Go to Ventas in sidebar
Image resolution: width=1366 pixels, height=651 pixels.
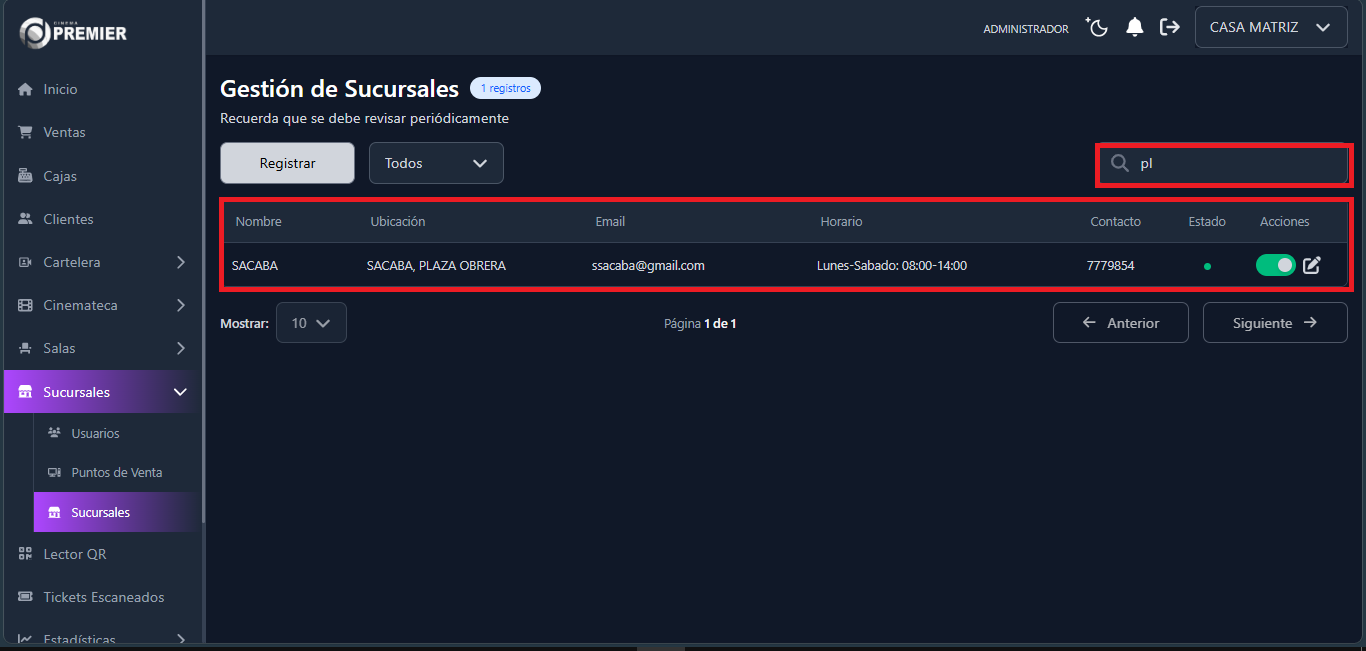64,132
